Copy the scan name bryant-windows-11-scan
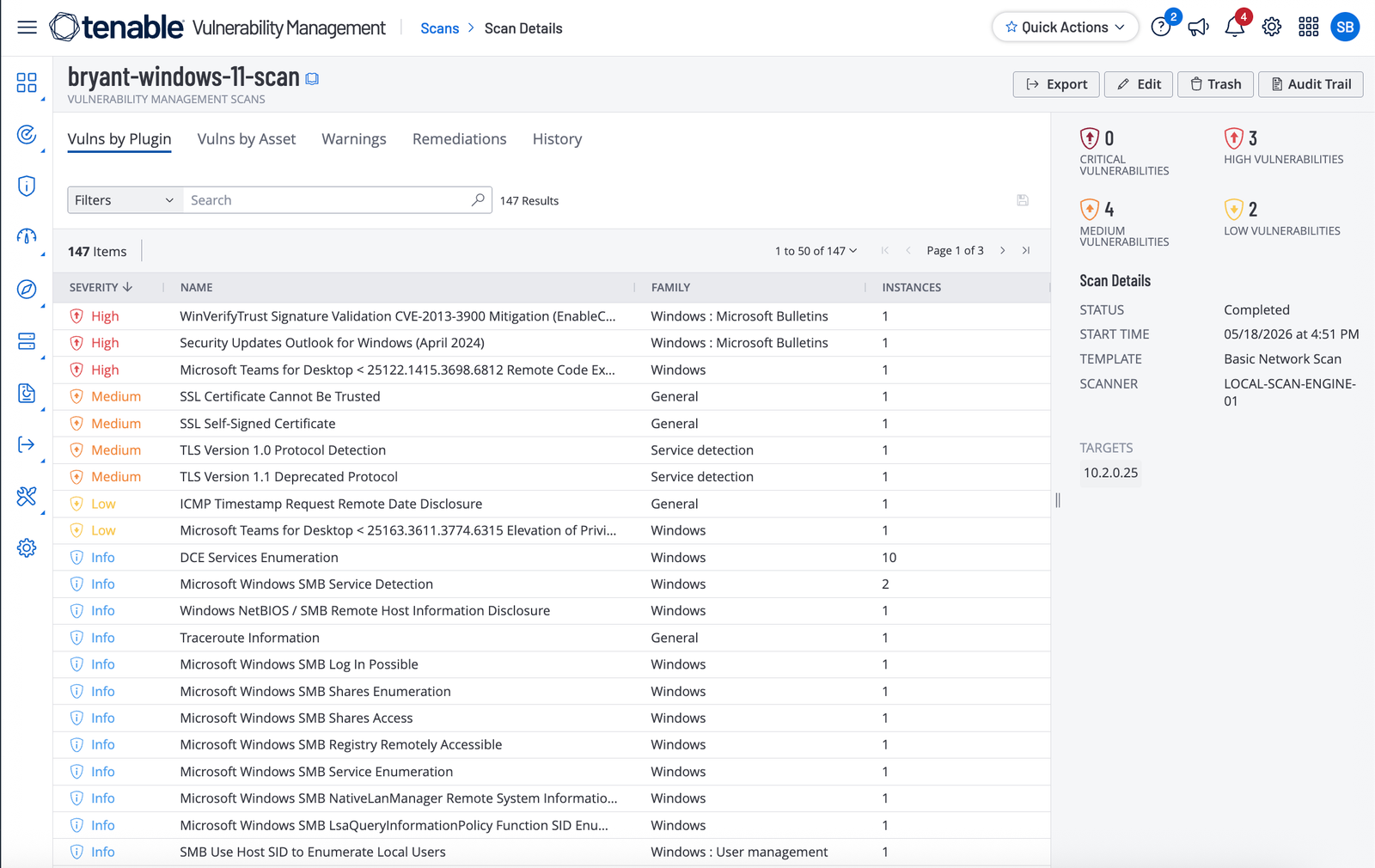The width and height of the screenshot is (1375, 868). pyautogui.click(x=313, y=79)
